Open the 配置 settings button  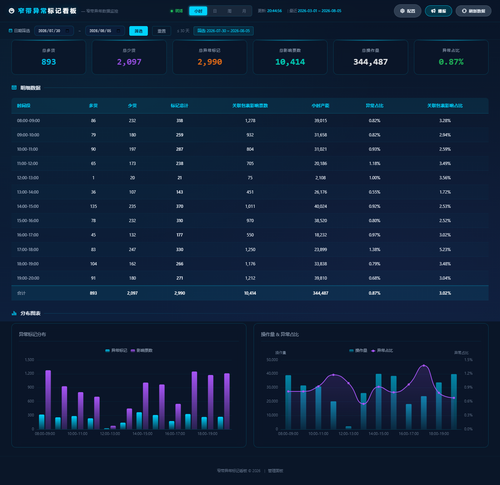tap(407, 11)
